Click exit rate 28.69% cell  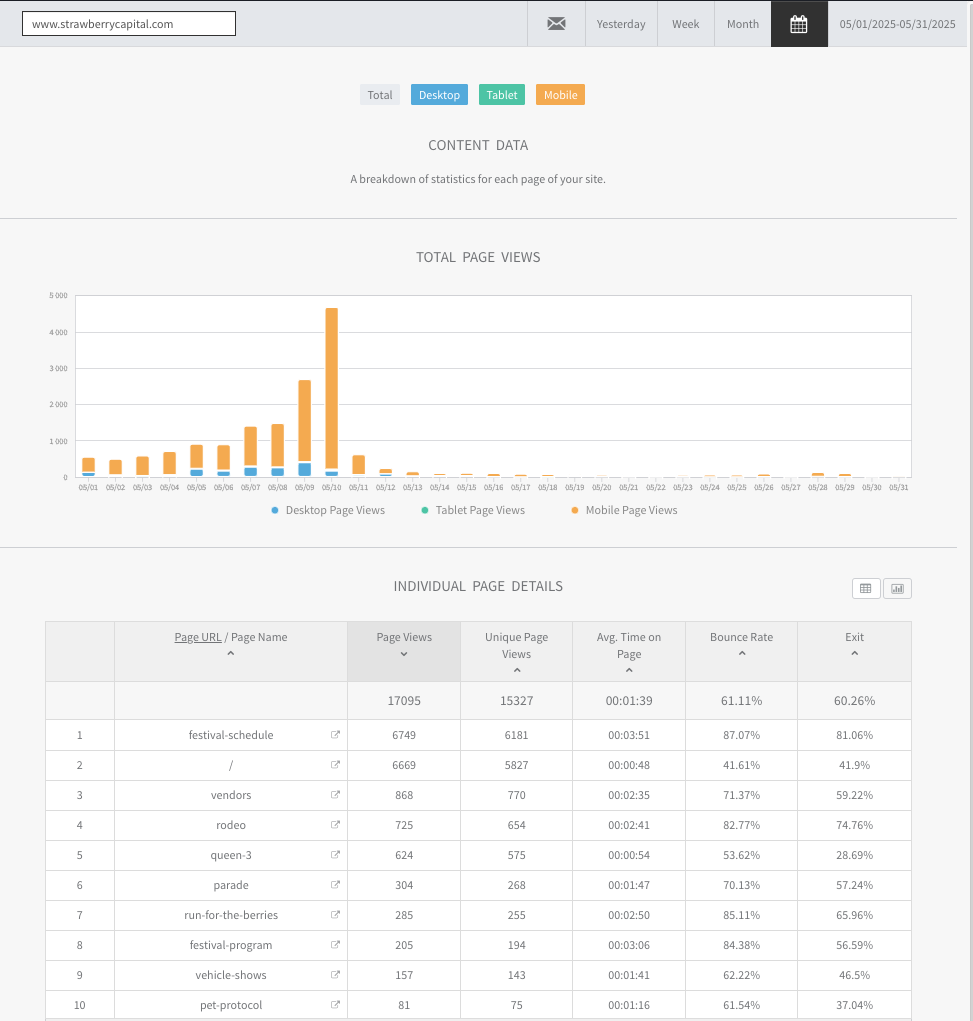point(854,854)
